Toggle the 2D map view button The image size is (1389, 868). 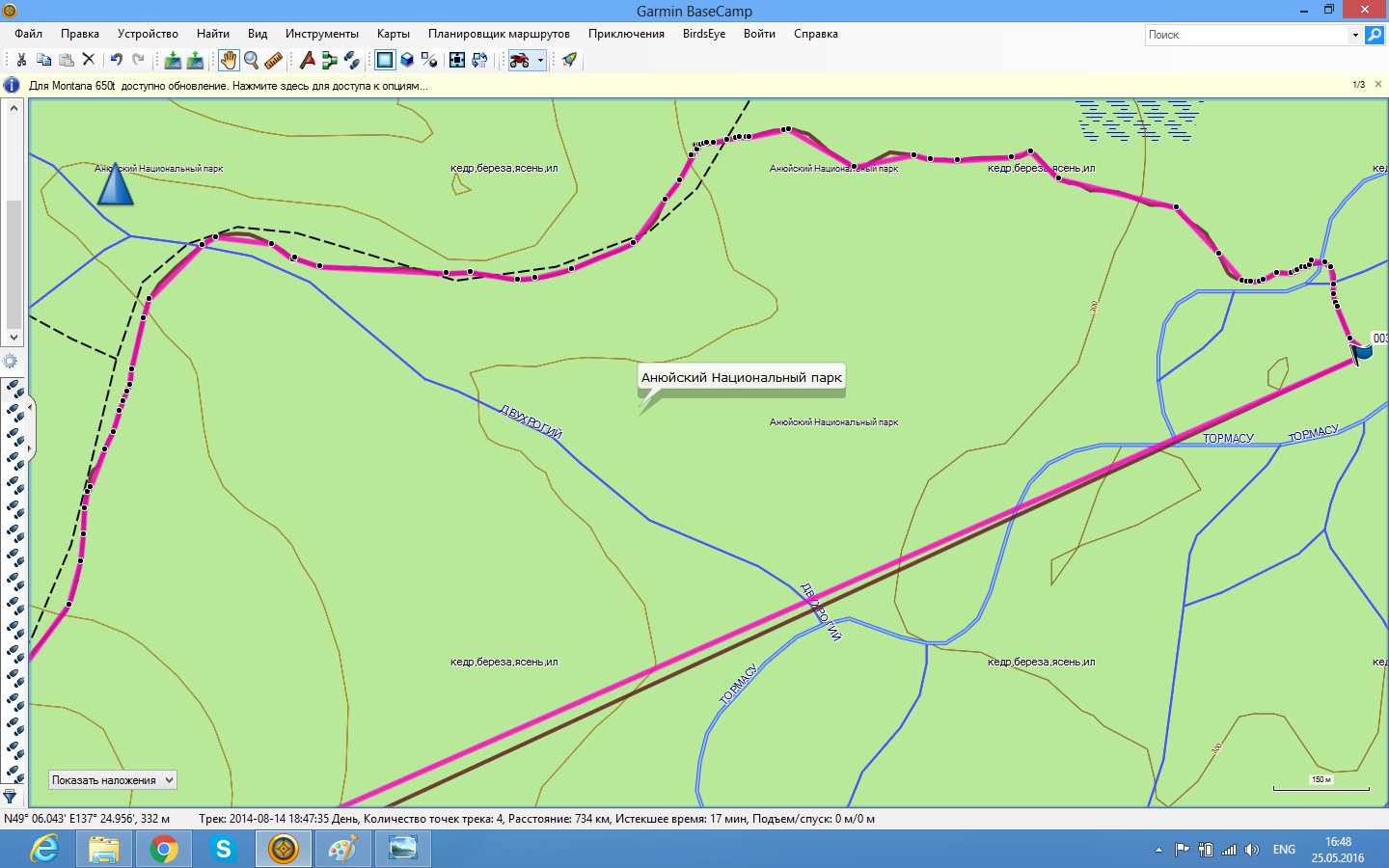point(385,60)
